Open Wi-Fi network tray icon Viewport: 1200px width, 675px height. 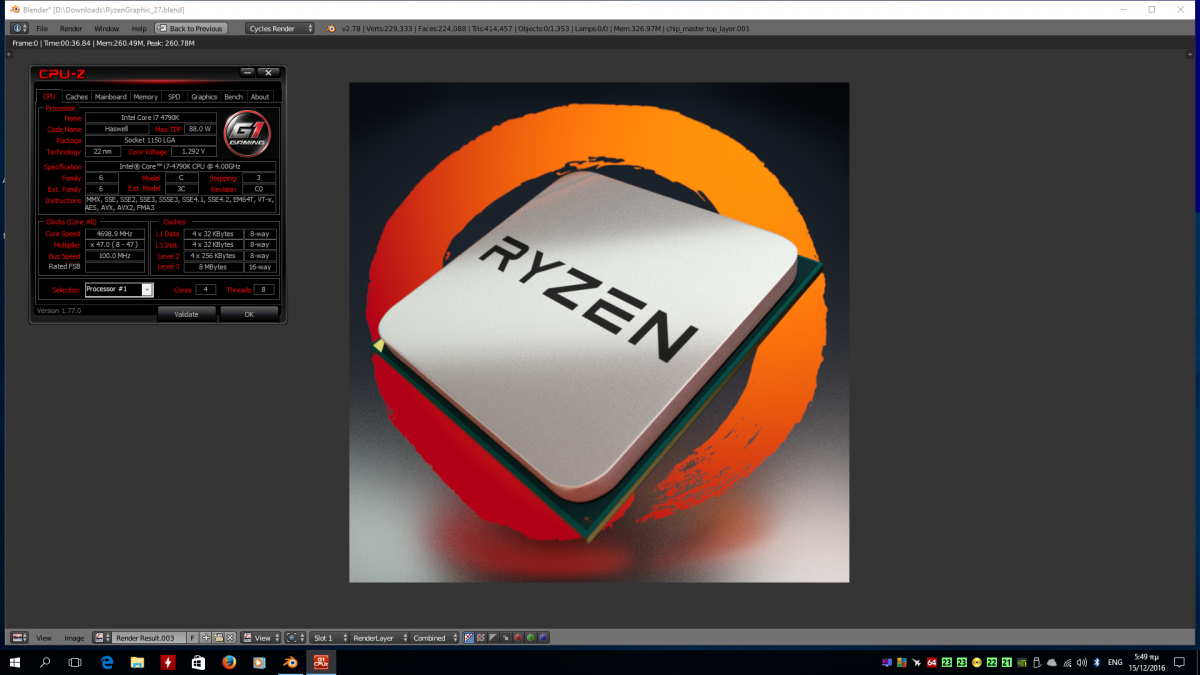1067,662
